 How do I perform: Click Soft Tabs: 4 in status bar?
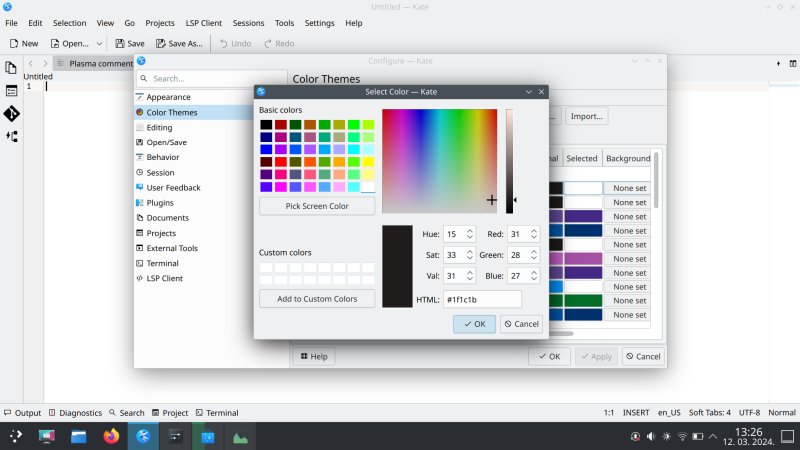pyautogui.click(x=709, y=413)
